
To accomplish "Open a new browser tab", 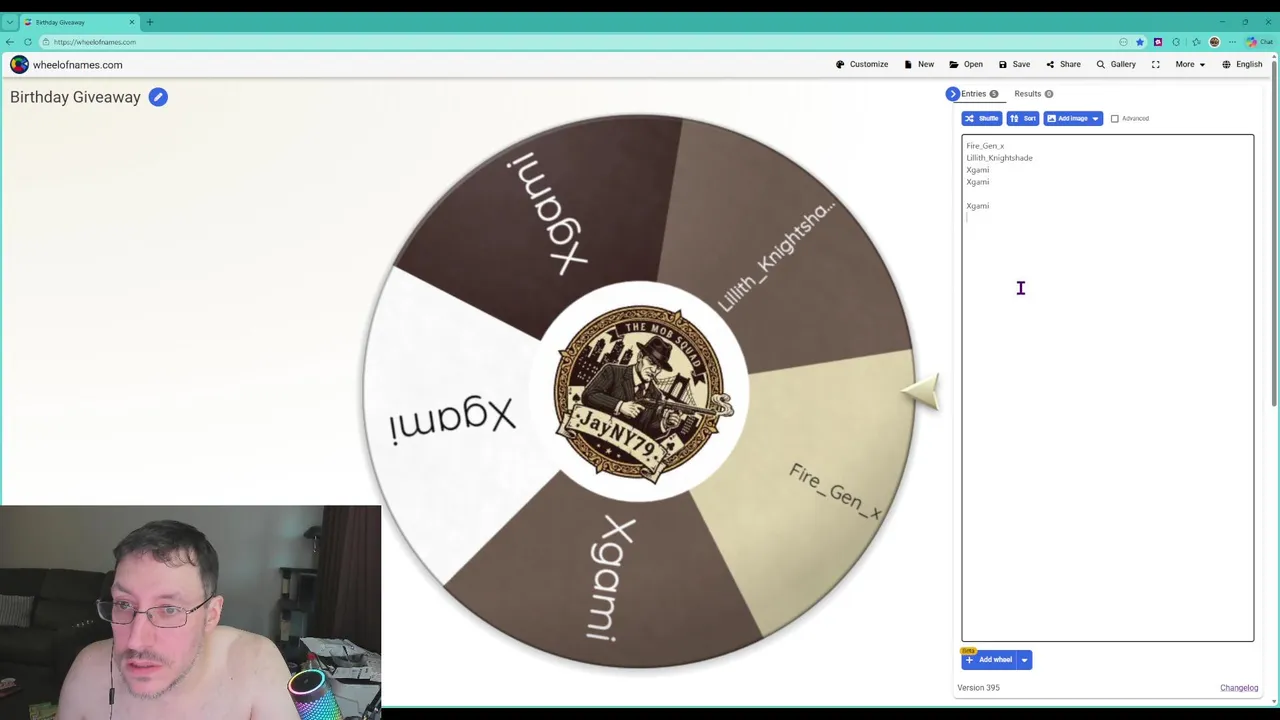I will pos(149,22).
